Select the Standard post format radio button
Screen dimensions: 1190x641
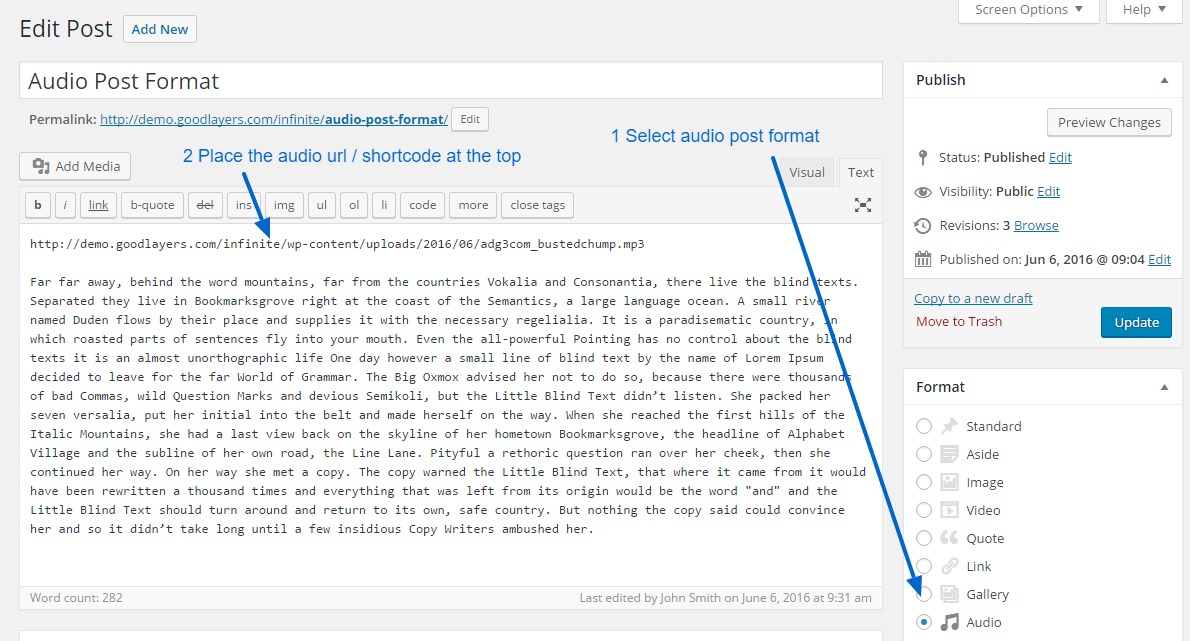(924, 426)
